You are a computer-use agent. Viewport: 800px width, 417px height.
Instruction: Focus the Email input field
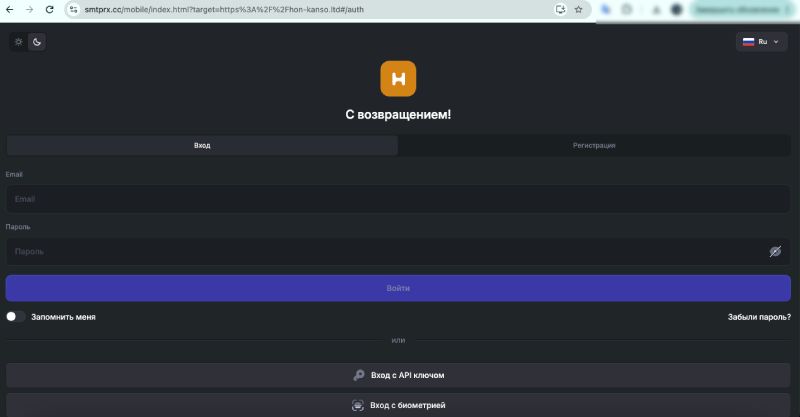tap(398, 199)
